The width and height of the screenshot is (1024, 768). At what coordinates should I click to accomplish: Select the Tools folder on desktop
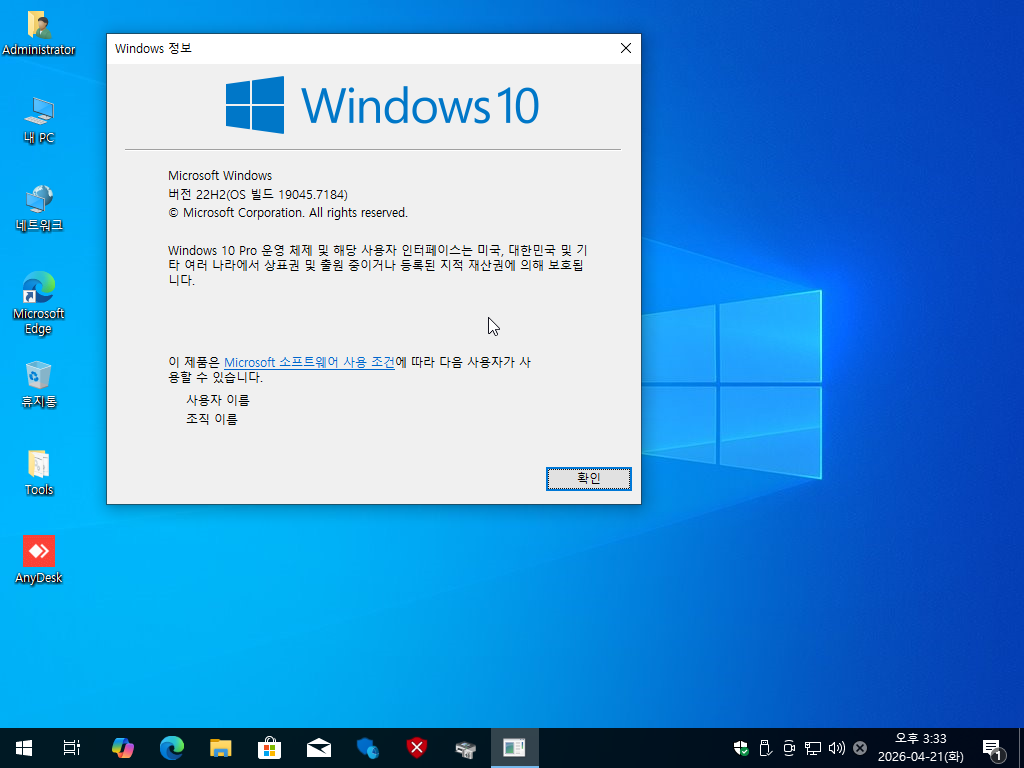tap(39, 473)
